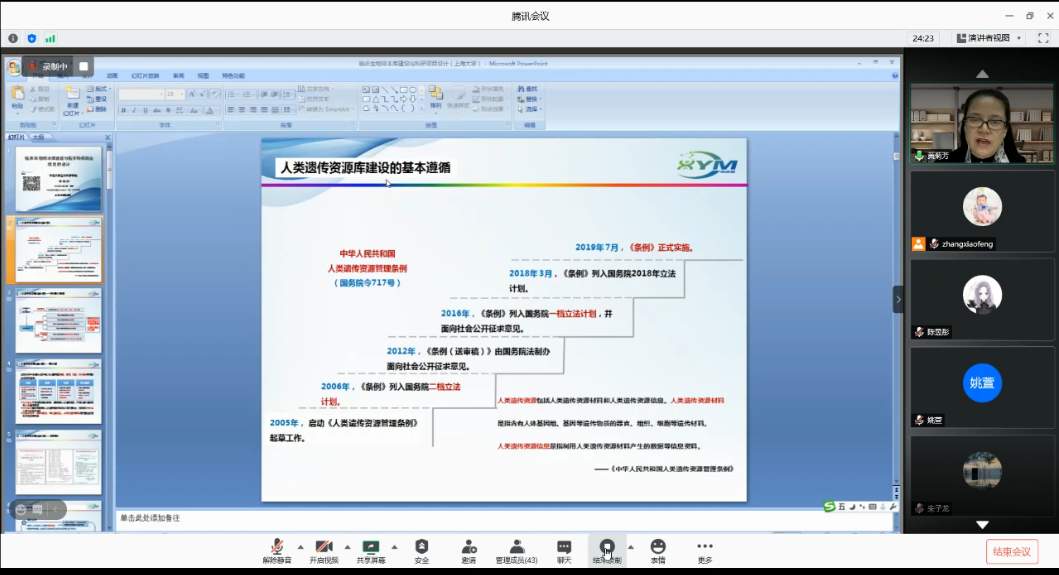Expand video options arrow beside the camera
The height and width of the screenshot is (575, 1059).
(347, 547)
